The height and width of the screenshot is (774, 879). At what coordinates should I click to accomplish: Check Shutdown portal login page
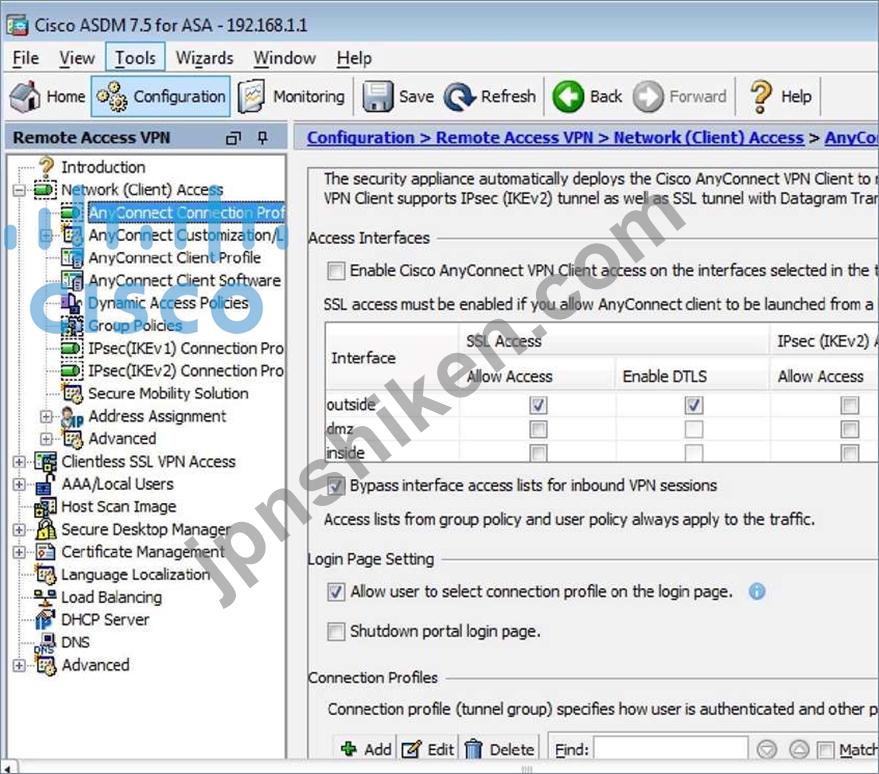[336, 632]
